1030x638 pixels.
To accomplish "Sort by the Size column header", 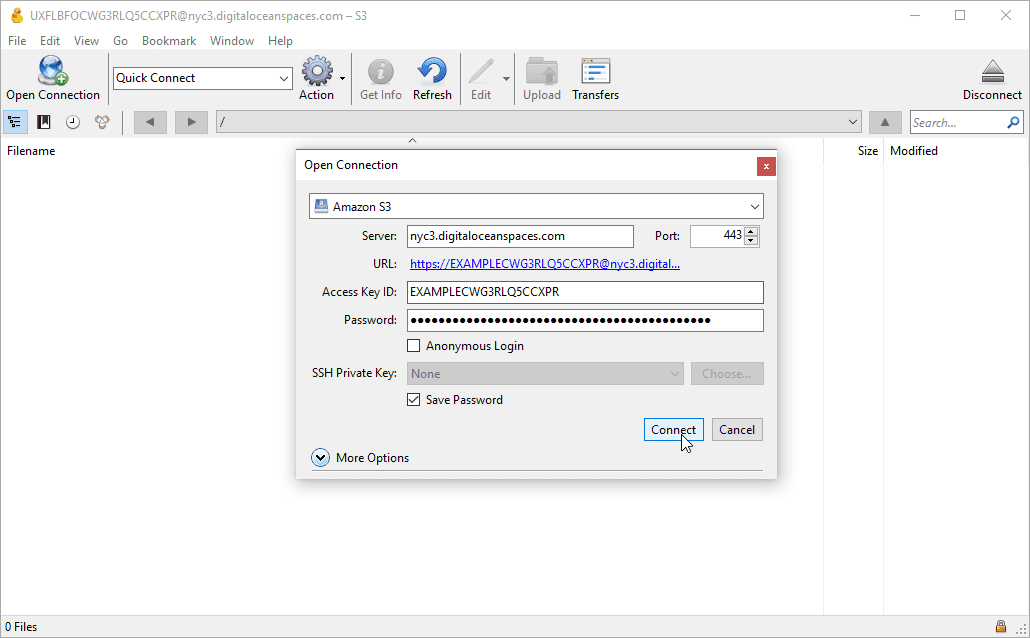I will point(868,151).
